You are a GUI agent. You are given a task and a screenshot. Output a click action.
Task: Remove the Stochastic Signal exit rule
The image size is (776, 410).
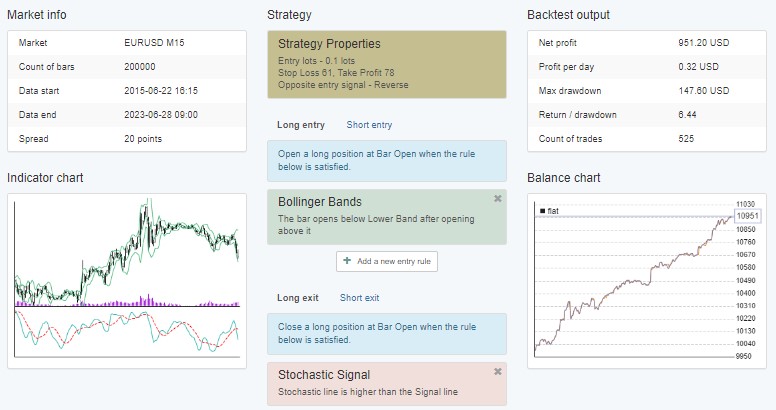(497, 371)
